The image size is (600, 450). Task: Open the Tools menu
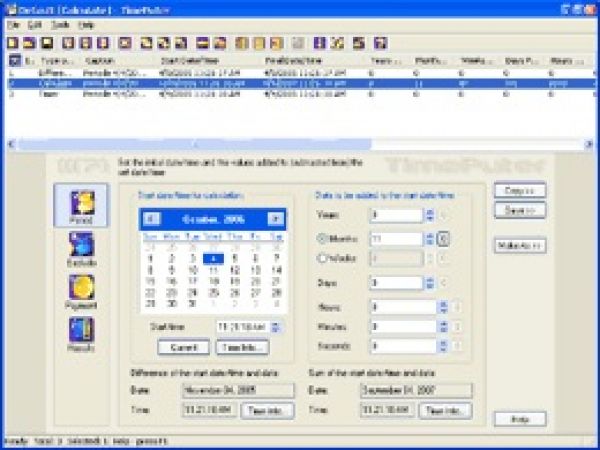point(60,25)
